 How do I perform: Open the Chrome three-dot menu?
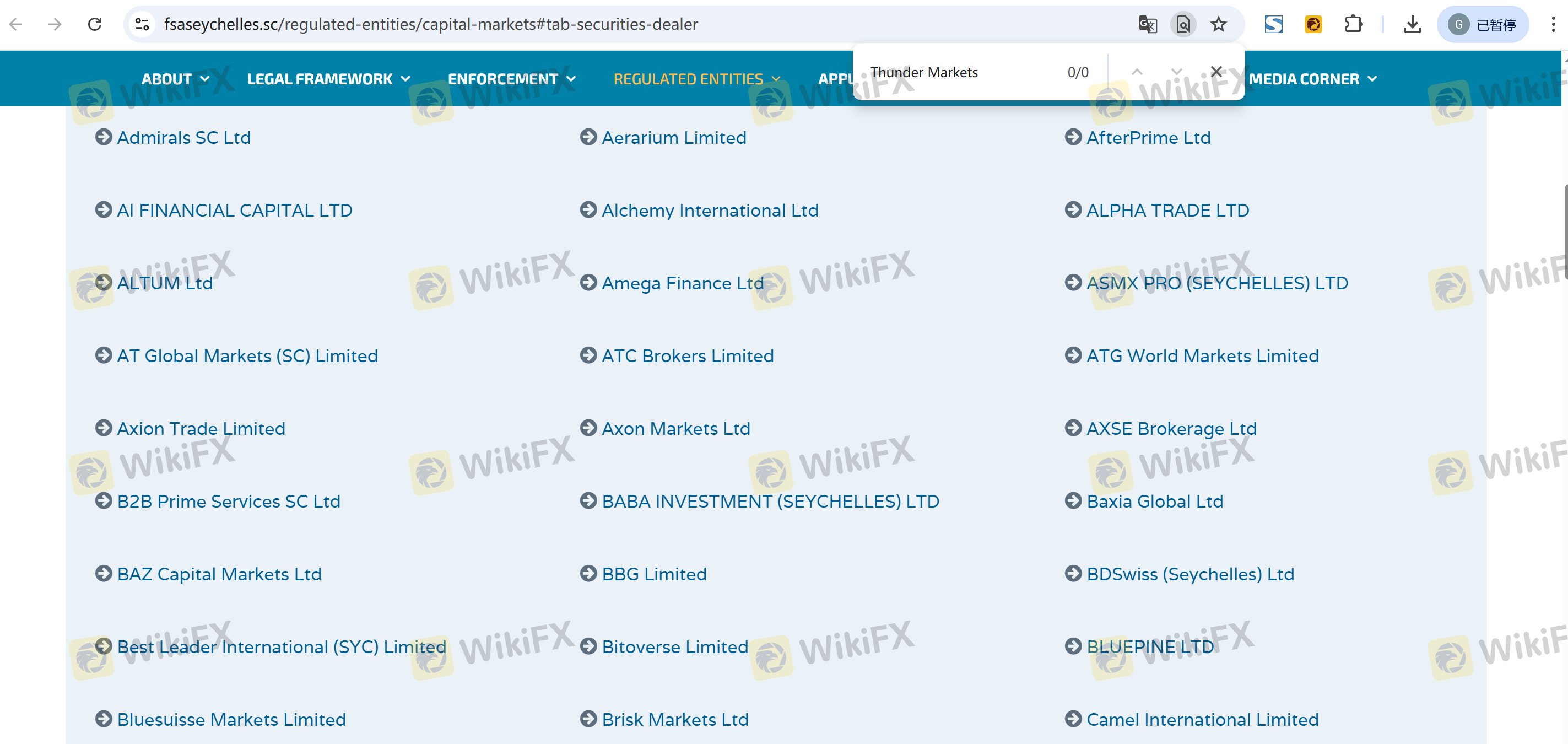[1553, 24]
